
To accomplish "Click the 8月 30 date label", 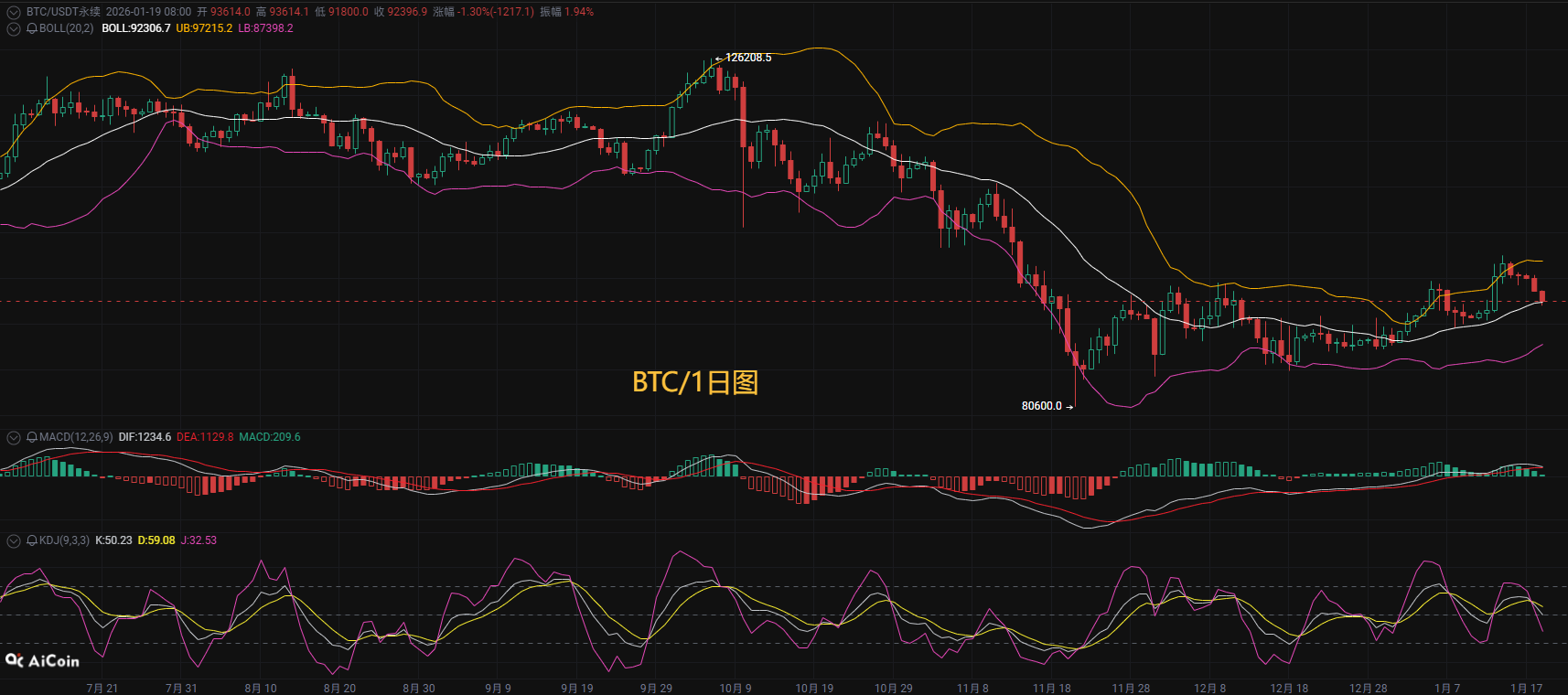I will click(x=419, y=688).
